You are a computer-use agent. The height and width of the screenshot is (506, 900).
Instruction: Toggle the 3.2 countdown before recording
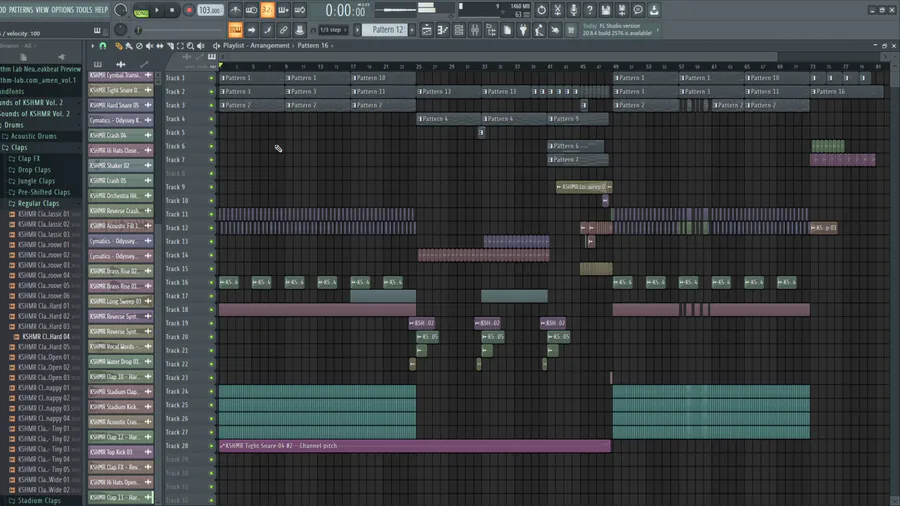pos(267,10)
